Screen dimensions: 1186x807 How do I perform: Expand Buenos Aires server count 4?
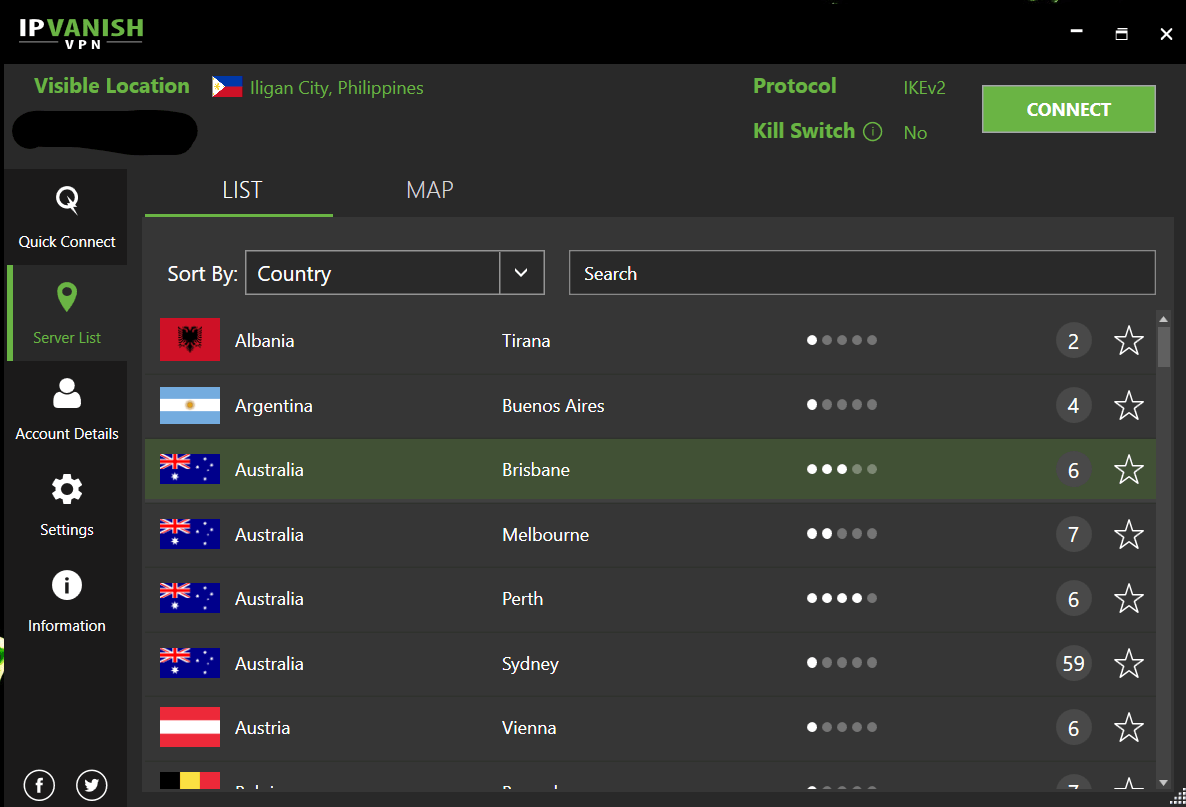coord(1073,406)
